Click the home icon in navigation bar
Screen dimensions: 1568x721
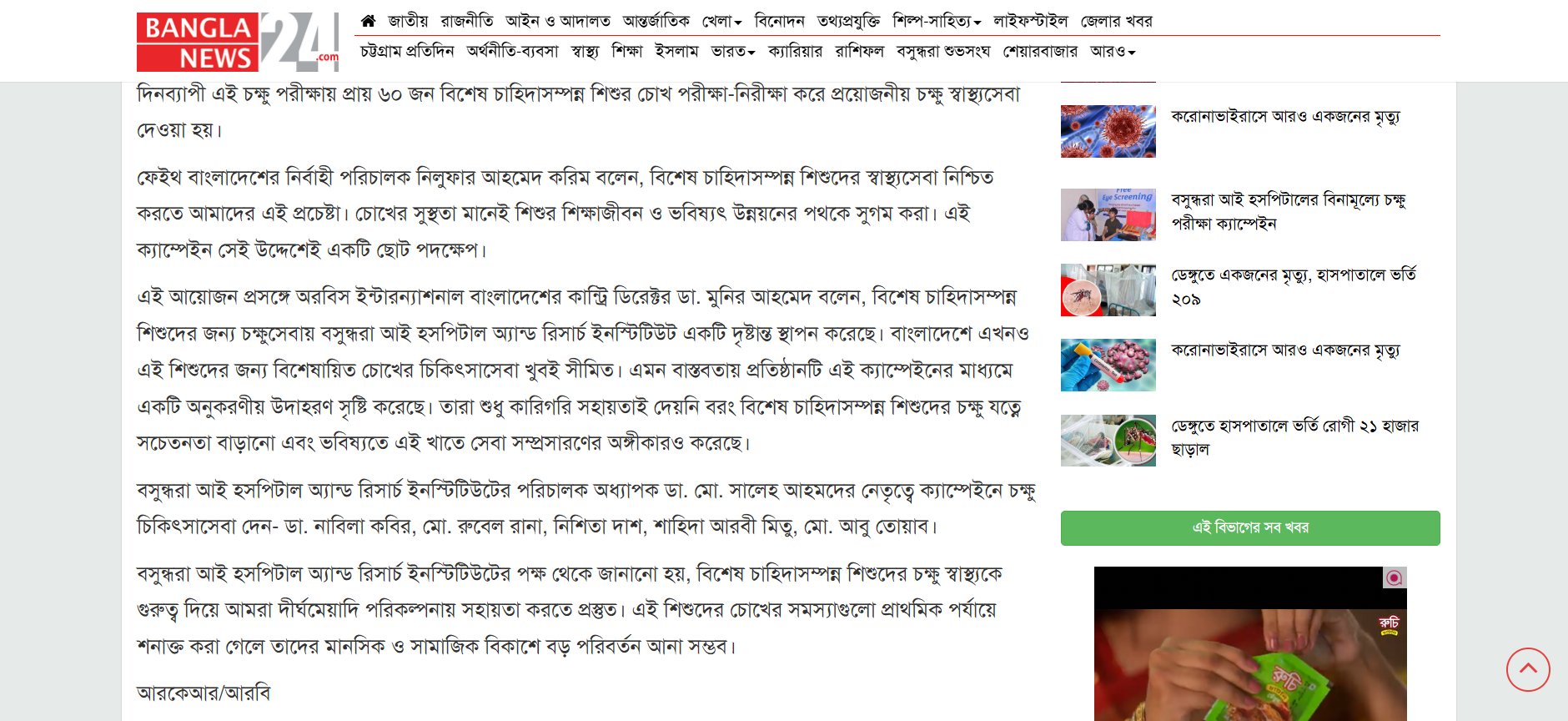click(x=368, y=21)
